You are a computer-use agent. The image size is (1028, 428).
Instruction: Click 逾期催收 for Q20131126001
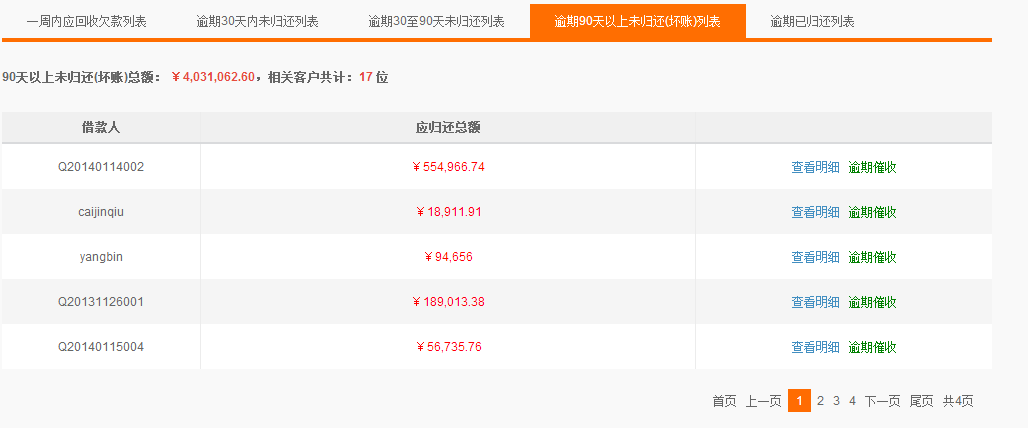click(x=872, y=302)
